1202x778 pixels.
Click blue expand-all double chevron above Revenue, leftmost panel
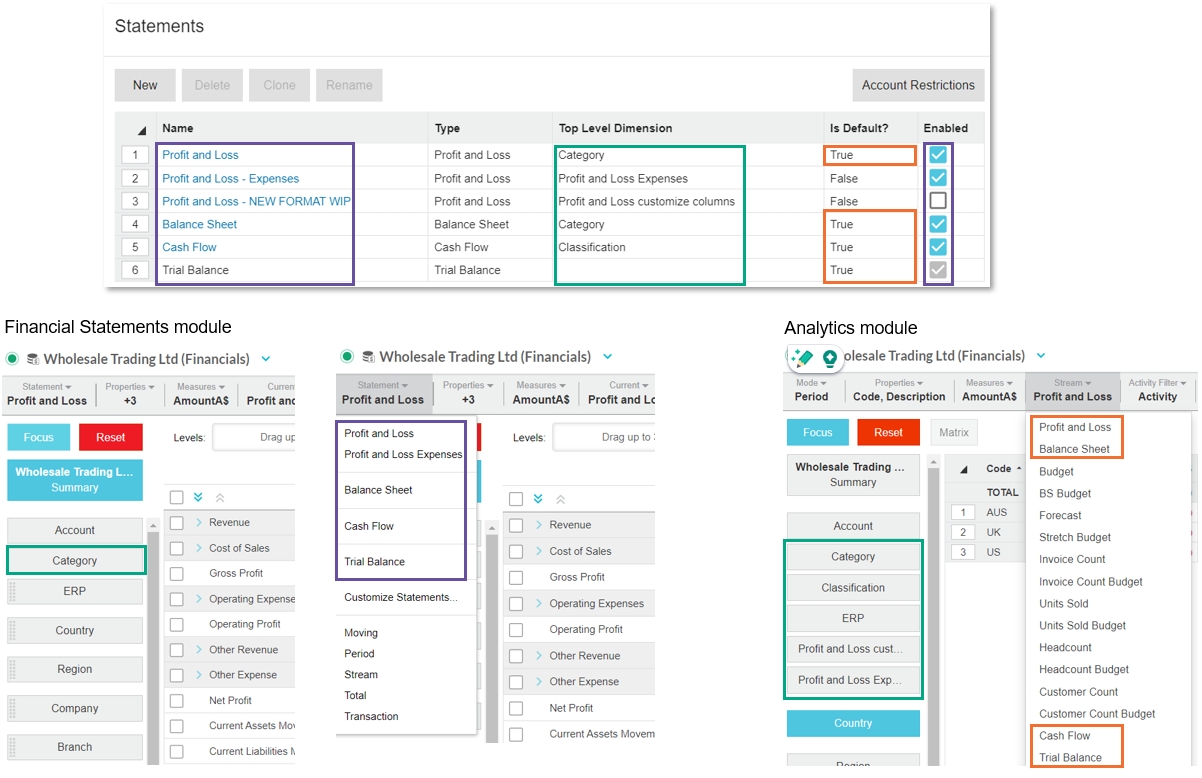click(x=198, y=497)
